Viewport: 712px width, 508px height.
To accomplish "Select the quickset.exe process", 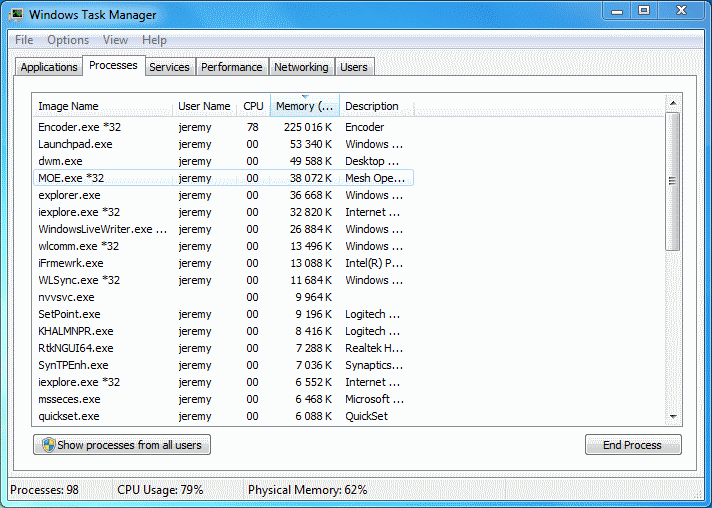I will (x=223, y=416).
